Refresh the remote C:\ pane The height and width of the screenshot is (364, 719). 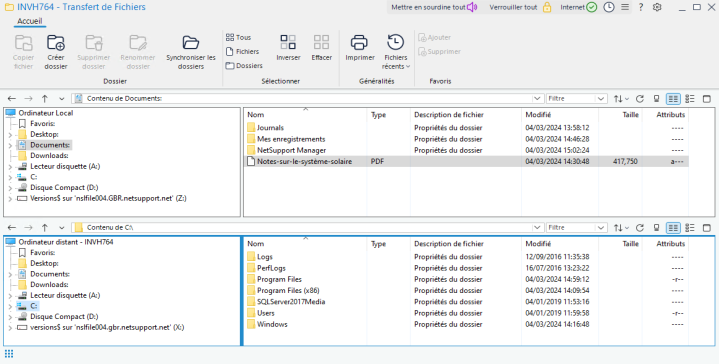point(640,228)
